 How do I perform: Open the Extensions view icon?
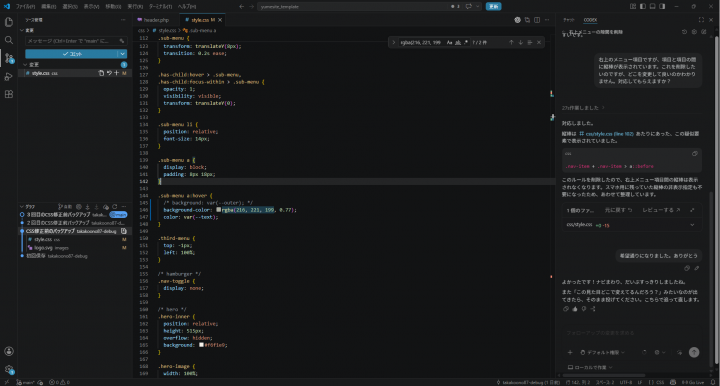(9, 94)
